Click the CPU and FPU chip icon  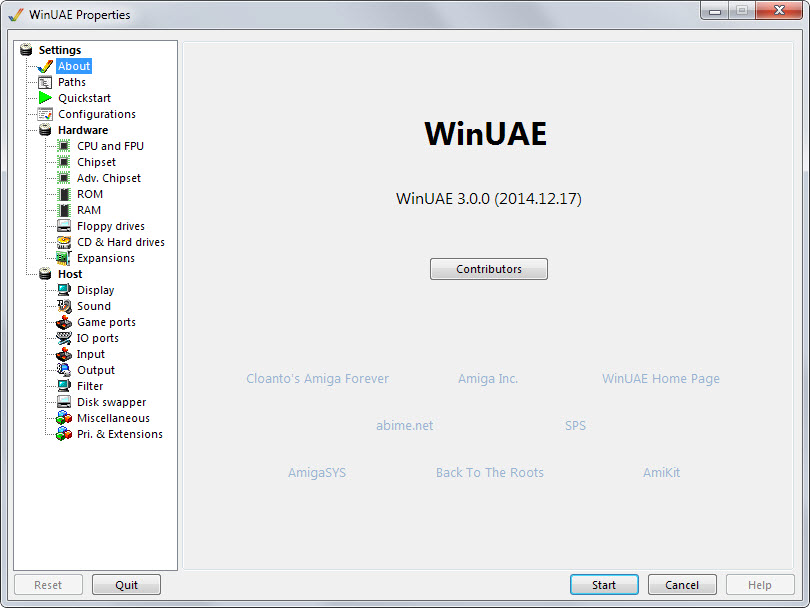pos(64,146)
